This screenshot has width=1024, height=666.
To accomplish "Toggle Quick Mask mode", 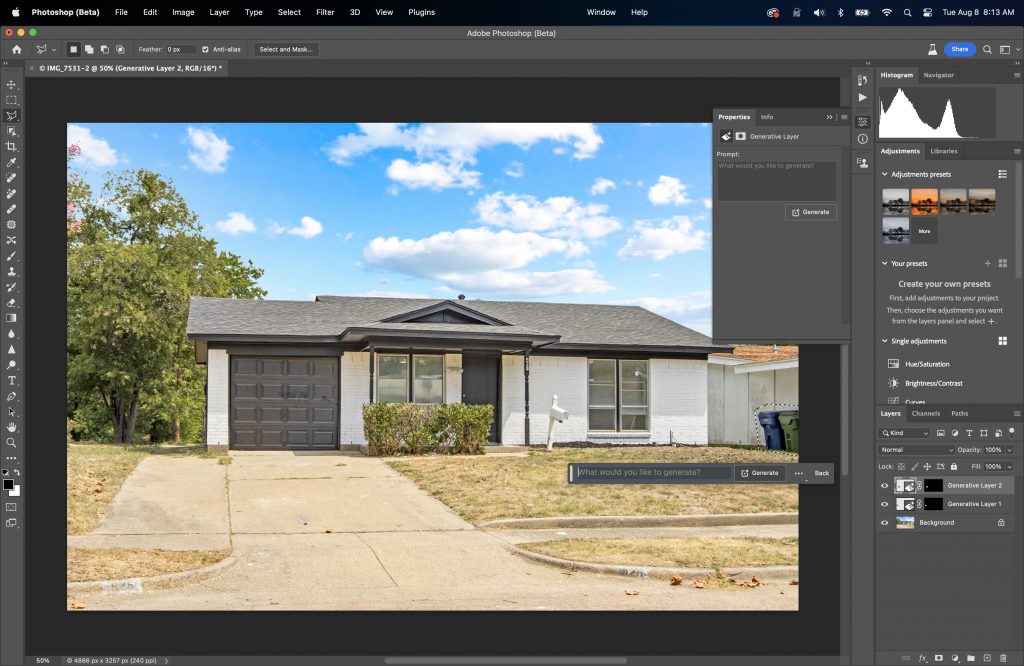I will pos(11,507).
